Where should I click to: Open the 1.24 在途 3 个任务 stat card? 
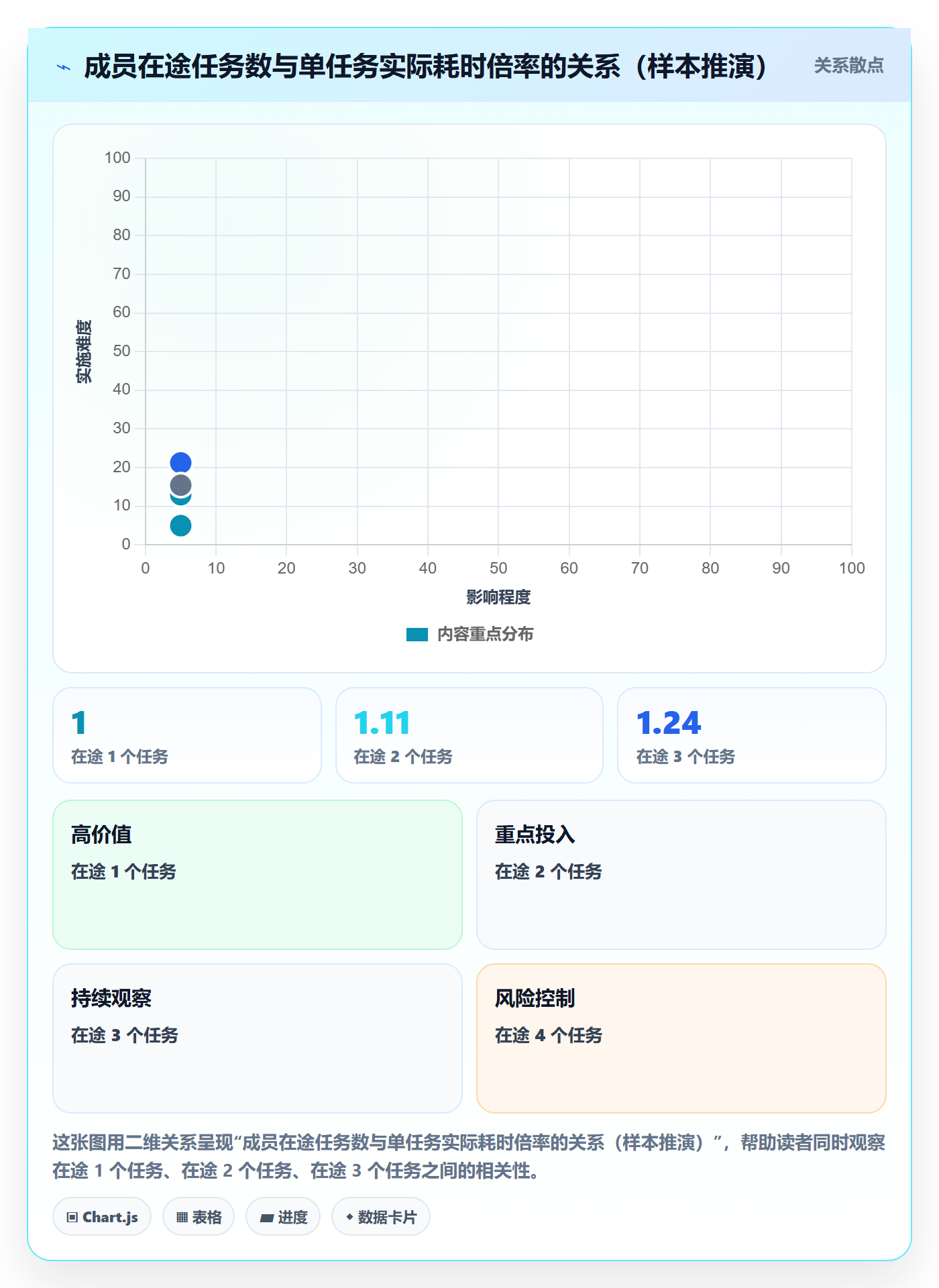tap(752, 735)
